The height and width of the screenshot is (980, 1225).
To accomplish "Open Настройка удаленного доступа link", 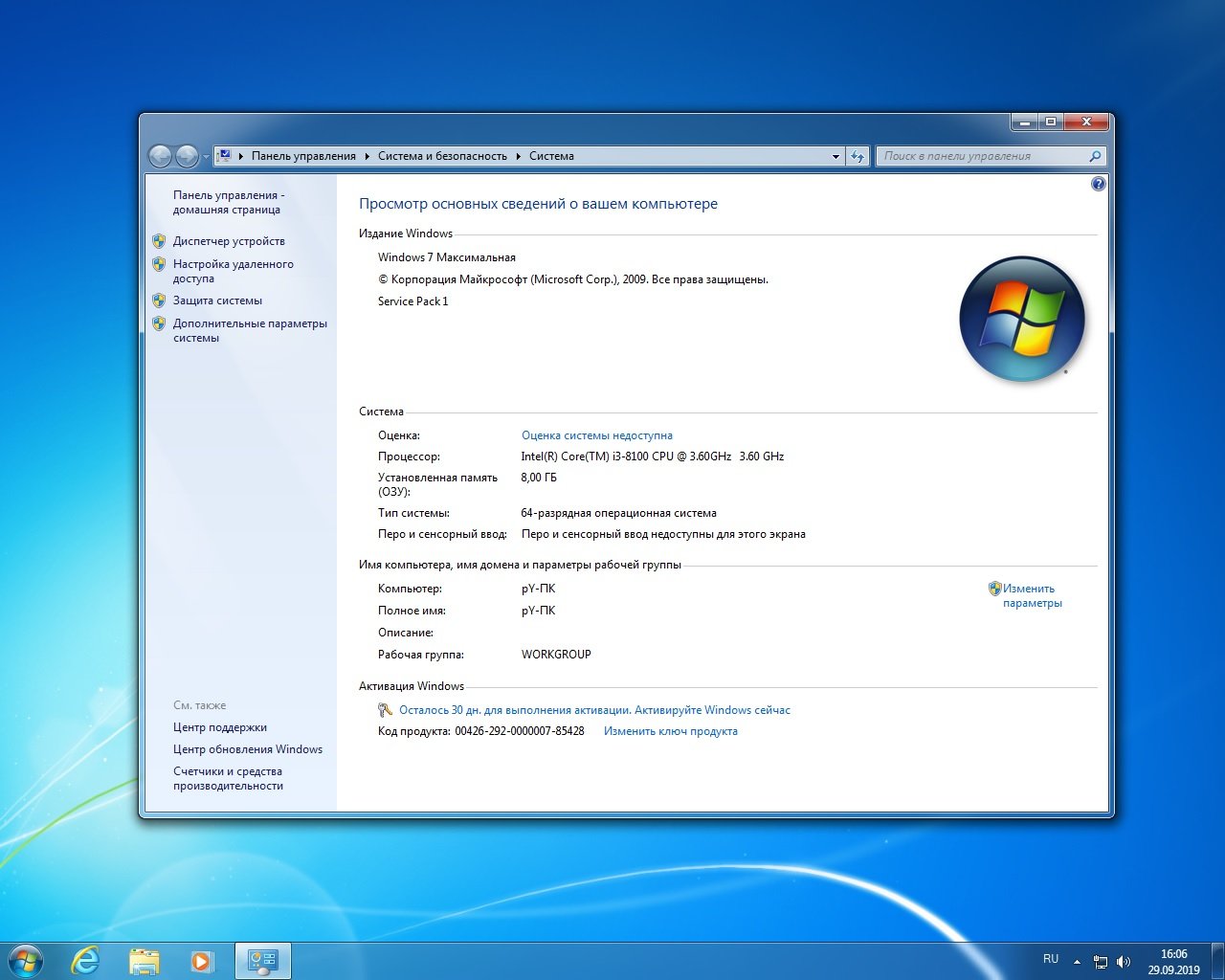I will (x=234, y=271).
